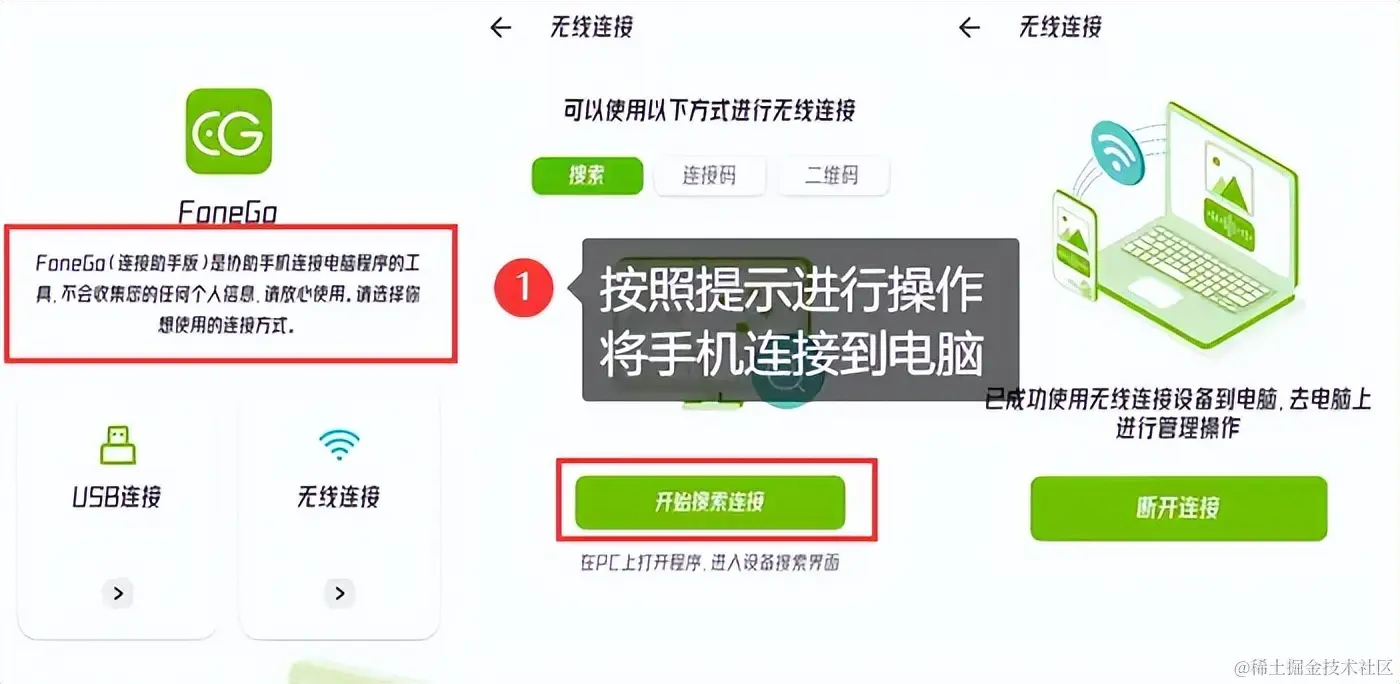Click the red number 1 step badge
The width and height of the screenshot is (1400, 684).
(523, 289)
